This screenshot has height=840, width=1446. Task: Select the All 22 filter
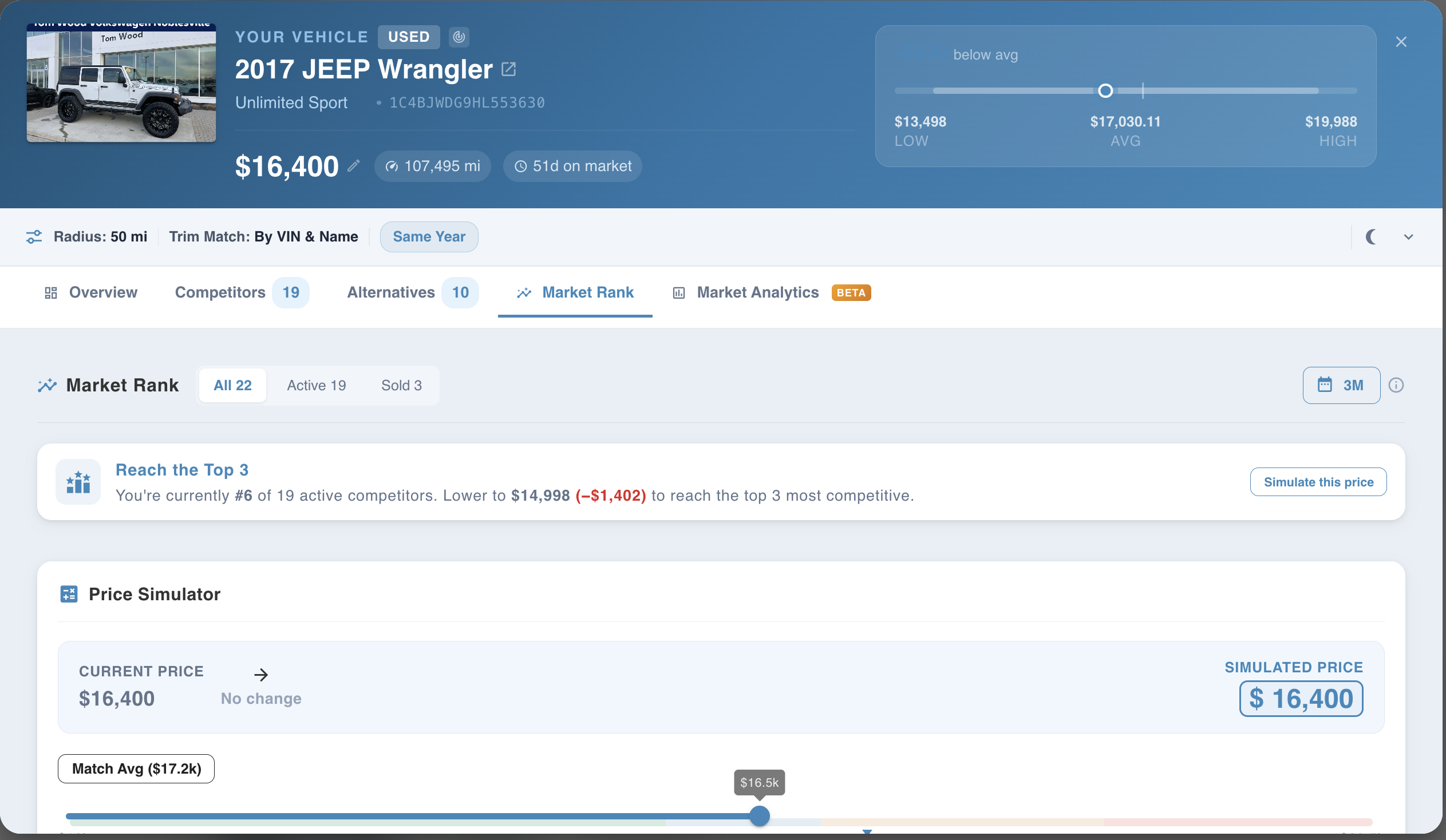[x=232, y=385]
